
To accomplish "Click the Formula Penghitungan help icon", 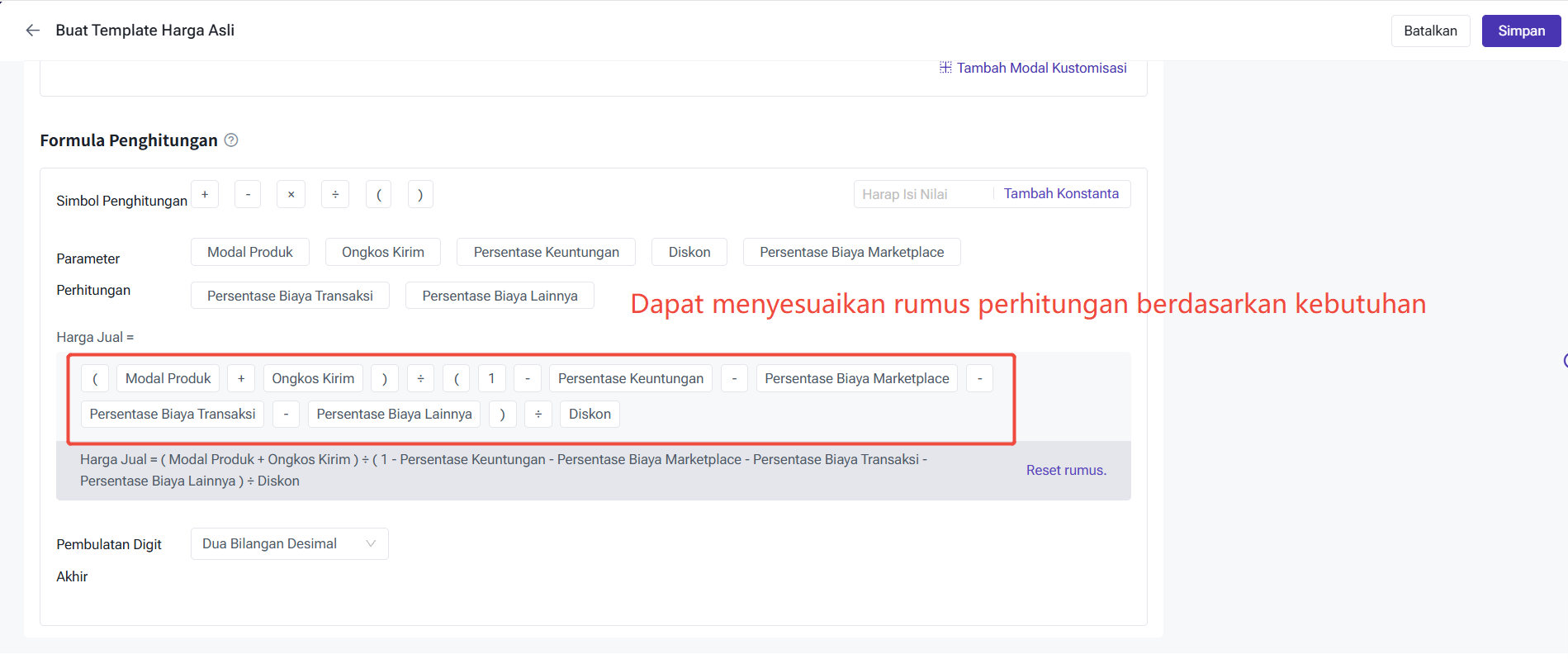I will (x=231, y=140).
